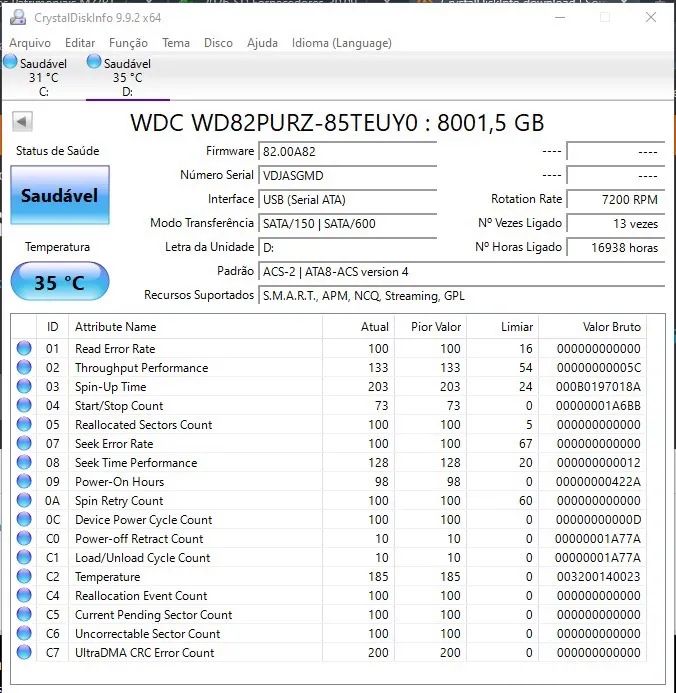676x693 pixels.
Task: Select the C: drive tab at 31 °C
Action: pyautogui.click(x=43, y=77)
